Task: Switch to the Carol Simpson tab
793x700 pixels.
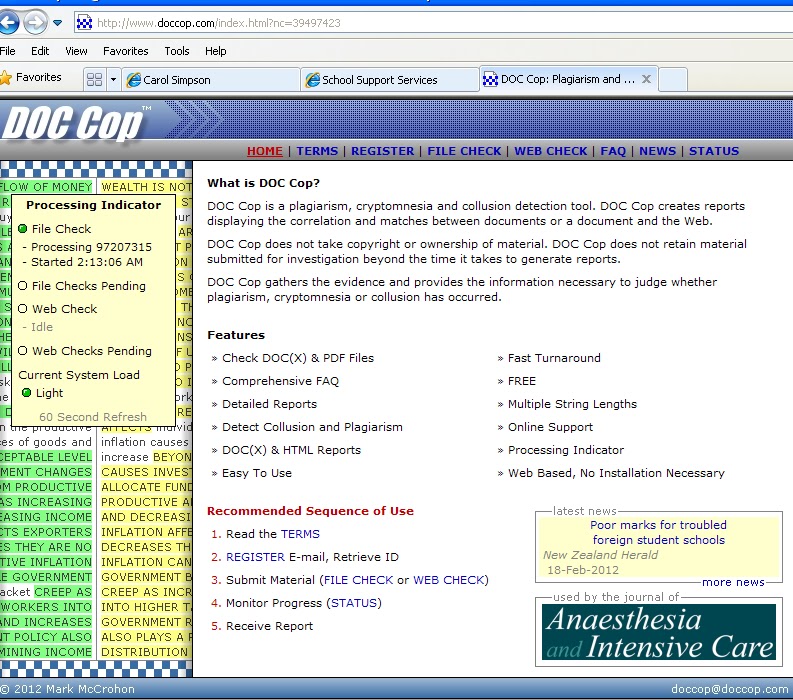Action: tap(211, 79)
